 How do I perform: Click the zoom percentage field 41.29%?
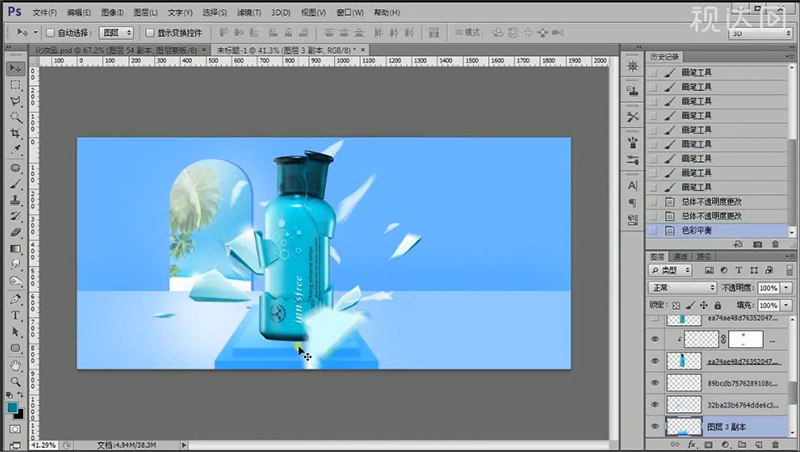tap(44, 445)
